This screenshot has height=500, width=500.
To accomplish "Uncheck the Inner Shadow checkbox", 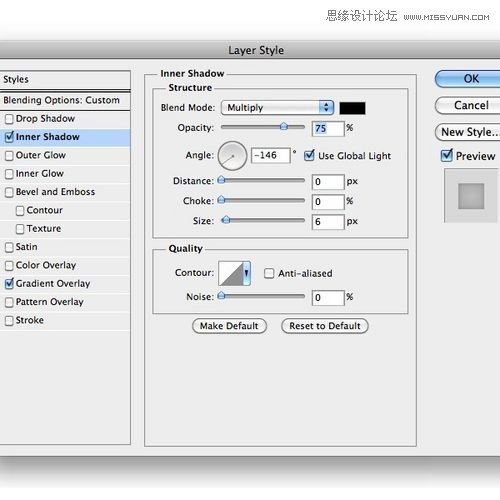I will [9, 137].
